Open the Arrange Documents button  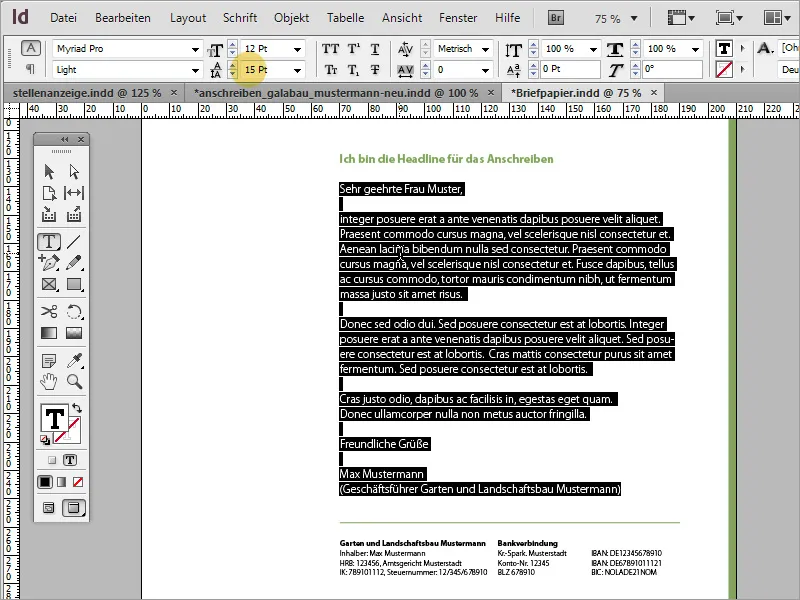pos(777,18)
